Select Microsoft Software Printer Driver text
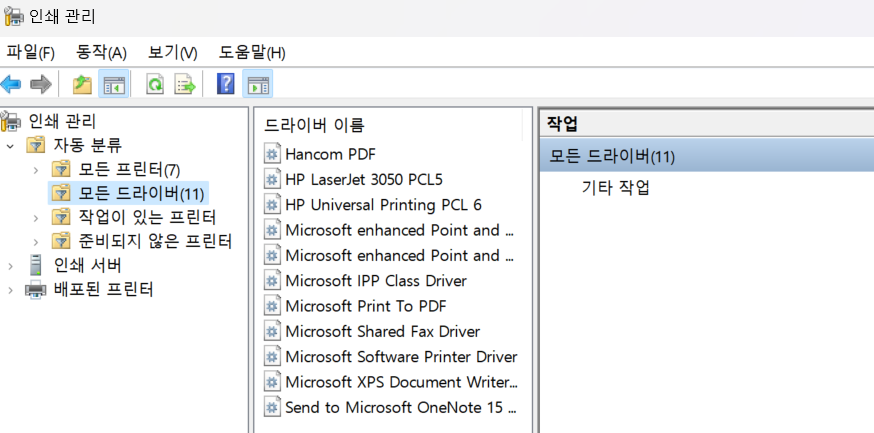The height and width of the screenshot is (433, 874). (x=401, y=357)
